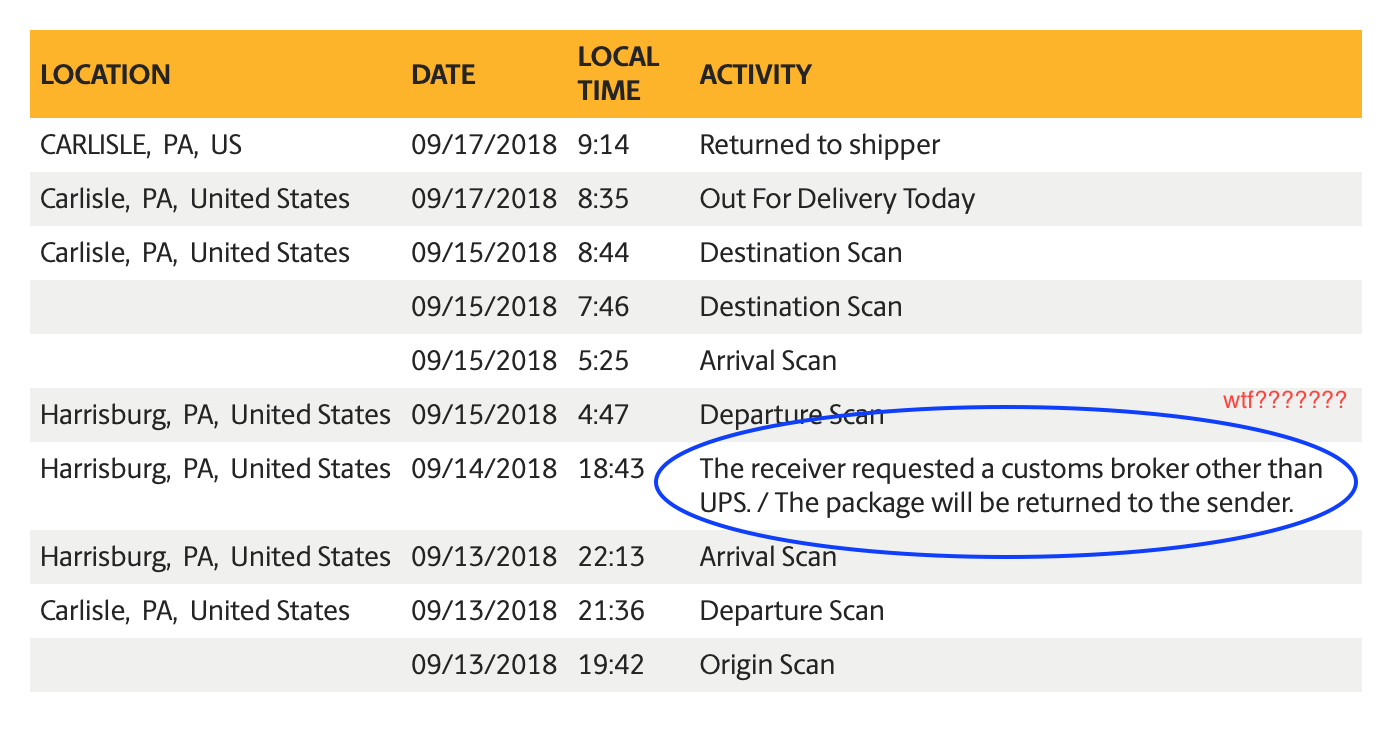Click Harrisburg location in the 09/13/2018 row
The image size is (1380, 730).
[x=215, y=556]
